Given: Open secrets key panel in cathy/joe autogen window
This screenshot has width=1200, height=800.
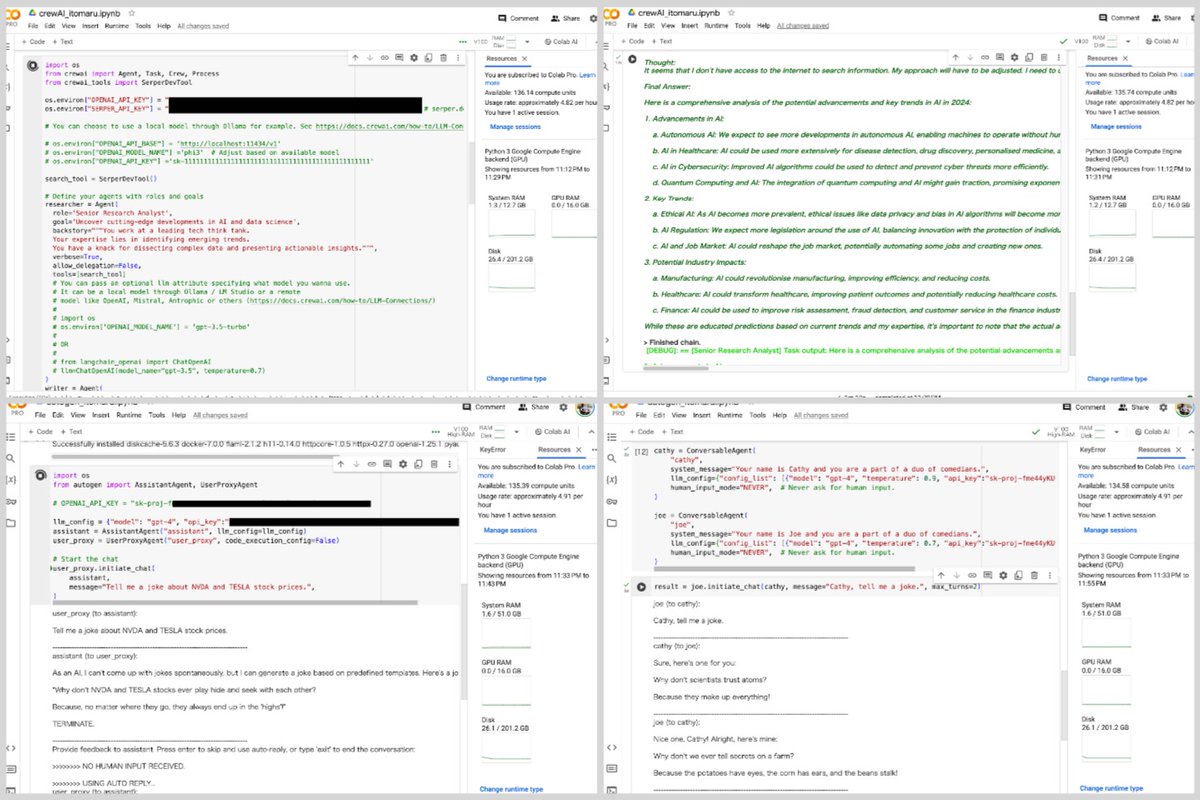Looking at the screenshot, I should (x=612, y=502).
